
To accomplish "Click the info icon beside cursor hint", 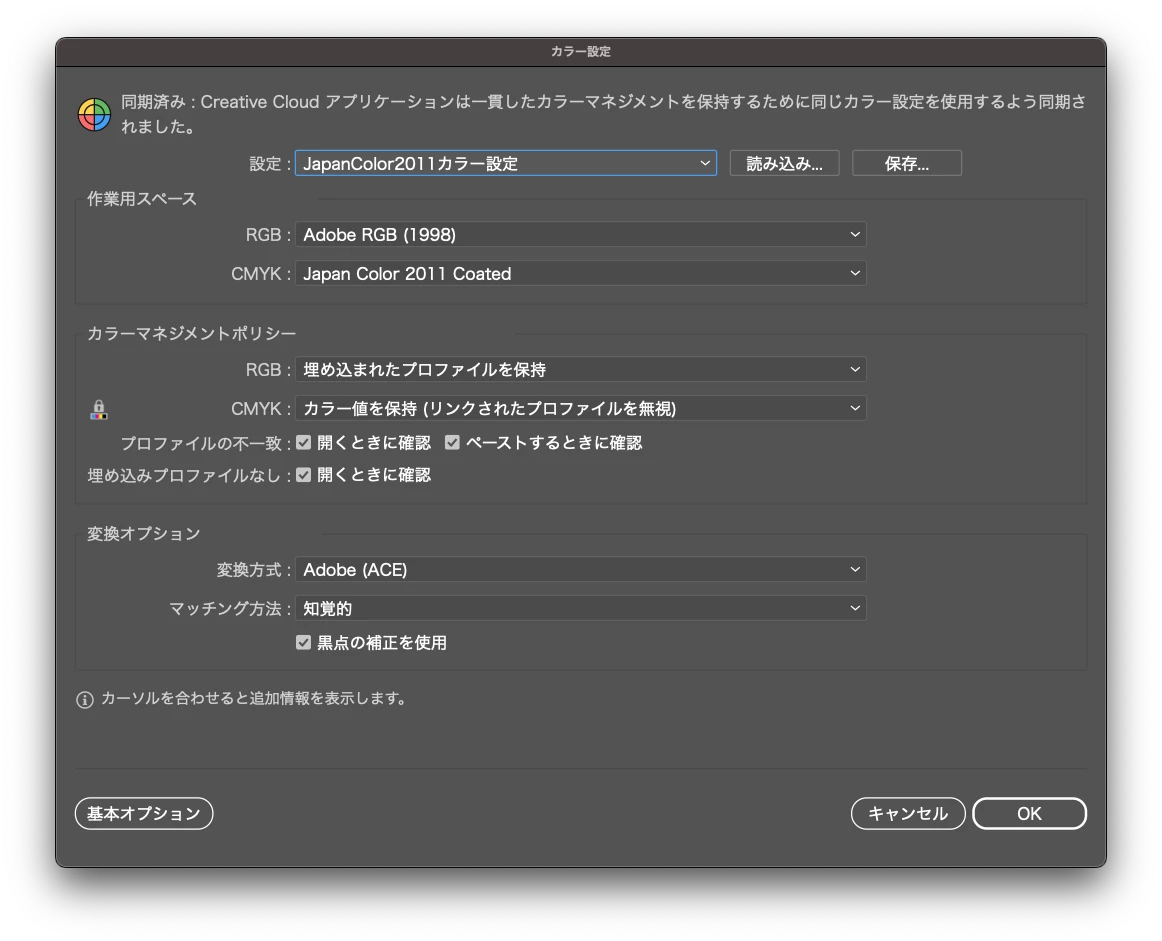I will tap(84, 699).
